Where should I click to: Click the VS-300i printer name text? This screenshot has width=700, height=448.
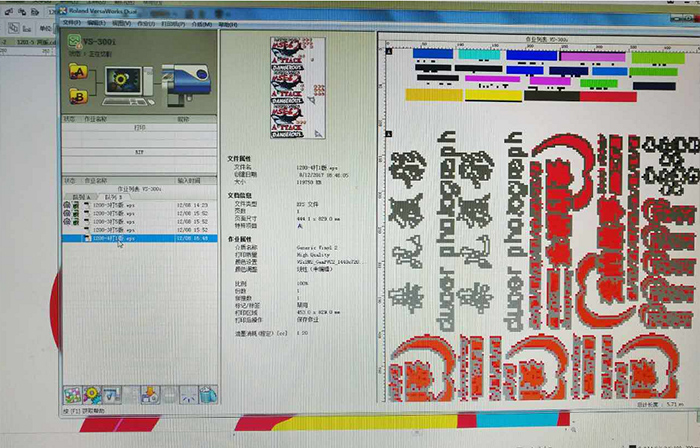[x=99, y=42]
